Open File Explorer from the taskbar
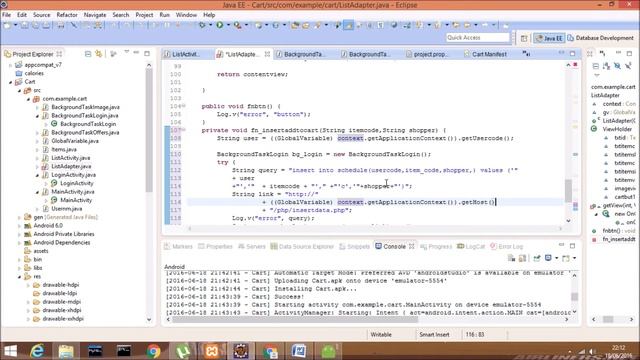 click(66, 351)
